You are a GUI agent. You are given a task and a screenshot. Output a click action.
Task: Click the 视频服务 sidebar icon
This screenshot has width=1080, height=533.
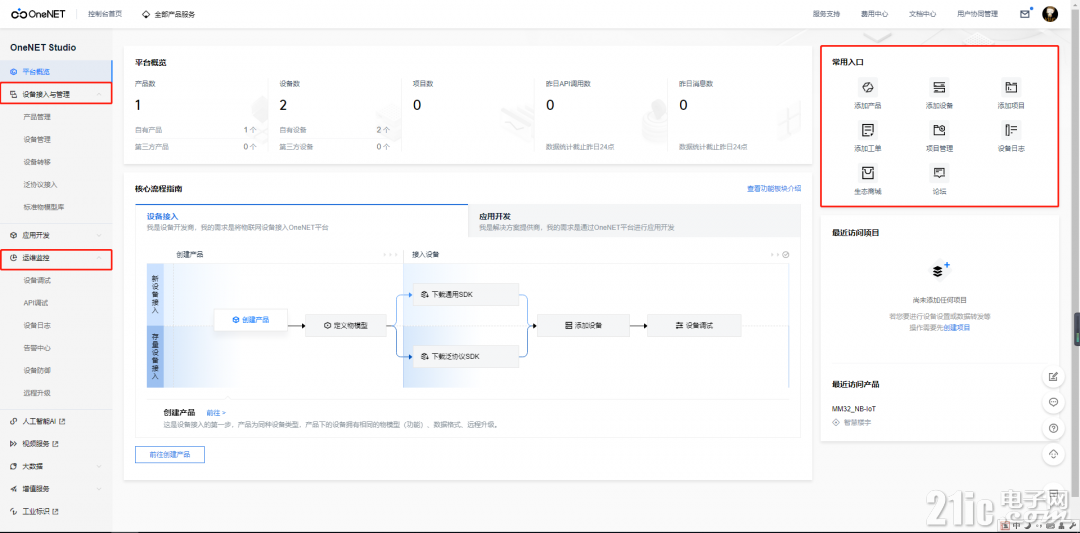14,443
